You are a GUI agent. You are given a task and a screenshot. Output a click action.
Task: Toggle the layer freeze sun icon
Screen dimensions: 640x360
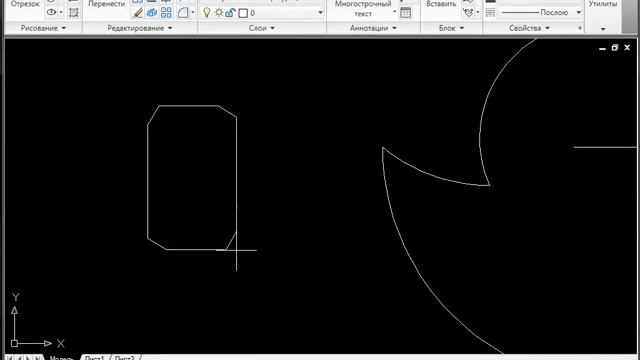tap(219, 13)
